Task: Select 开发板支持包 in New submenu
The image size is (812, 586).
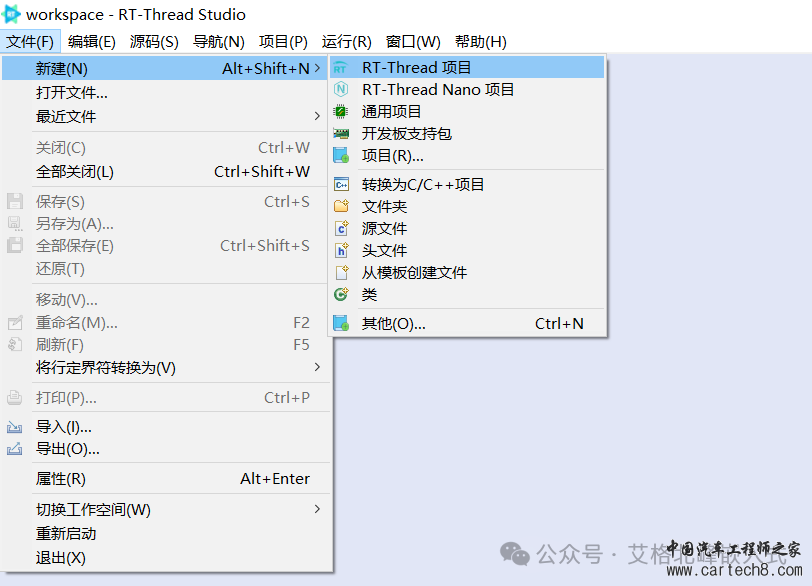Action: [467, 134]
